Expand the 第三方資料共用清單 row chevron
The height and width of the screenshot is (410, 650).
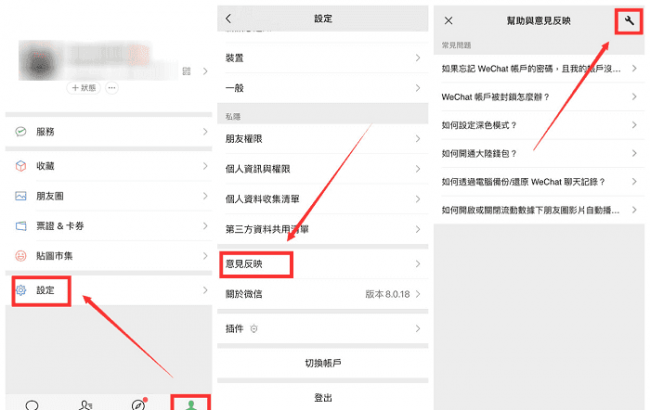[418, 229]
